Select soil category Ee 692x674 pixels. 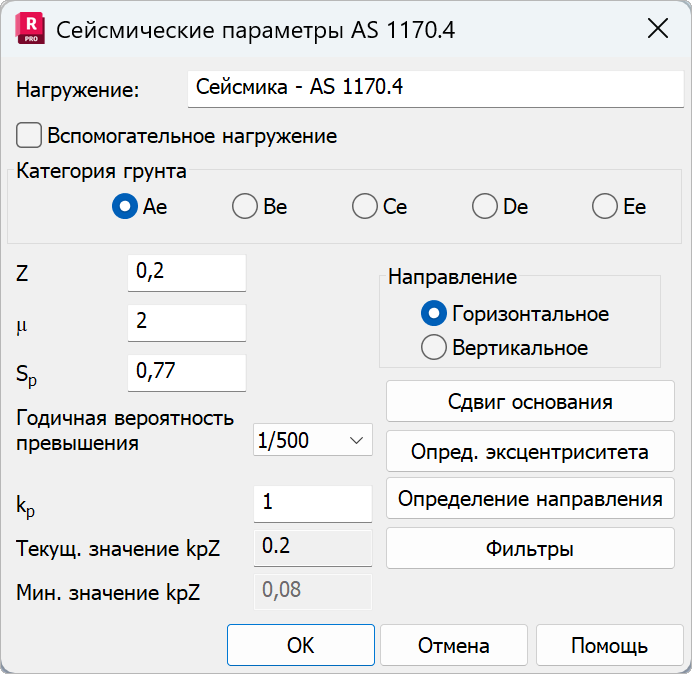click(x=604, y=207)
